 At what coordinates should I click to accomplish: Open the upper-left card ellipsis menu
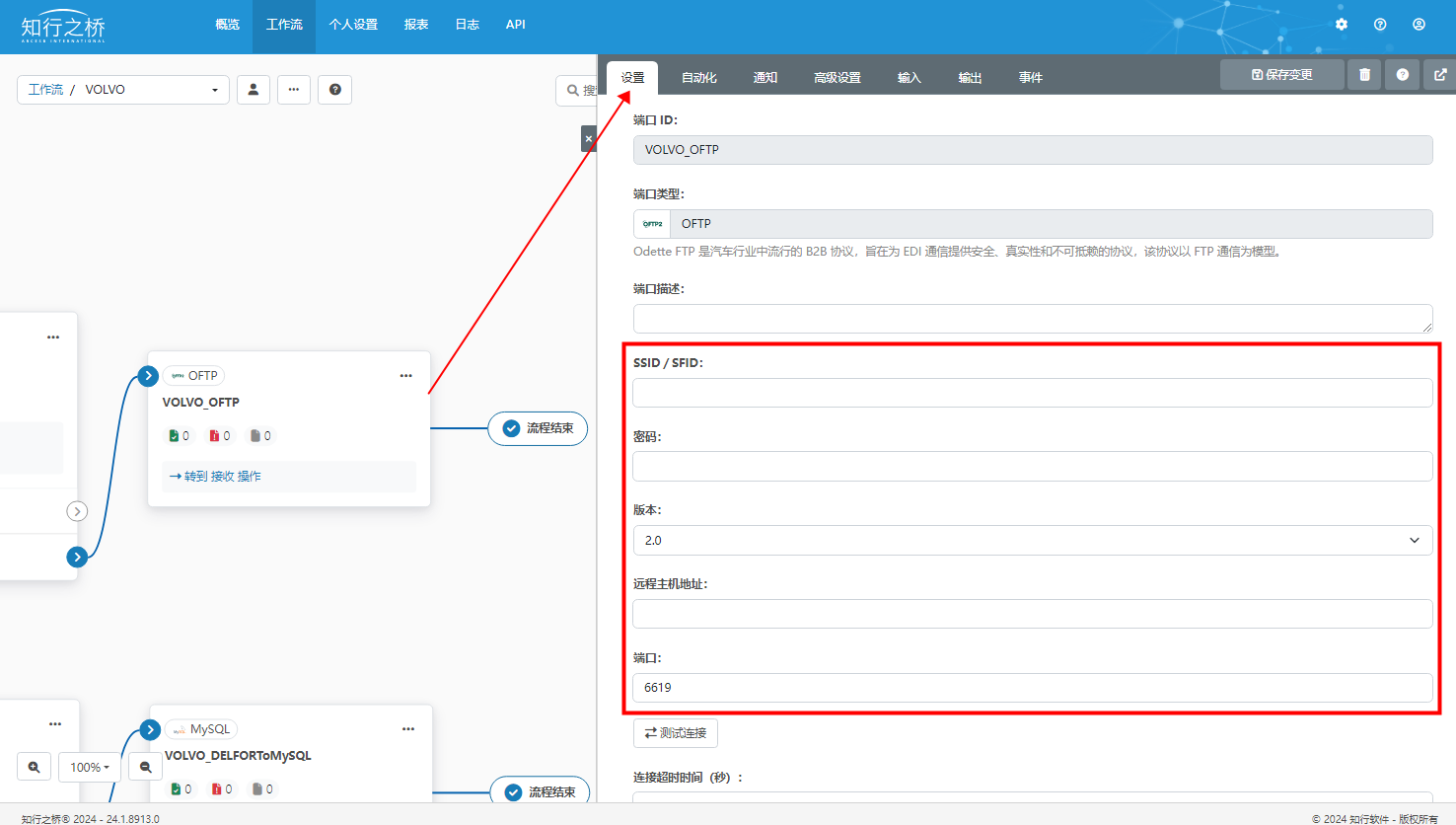53,337
